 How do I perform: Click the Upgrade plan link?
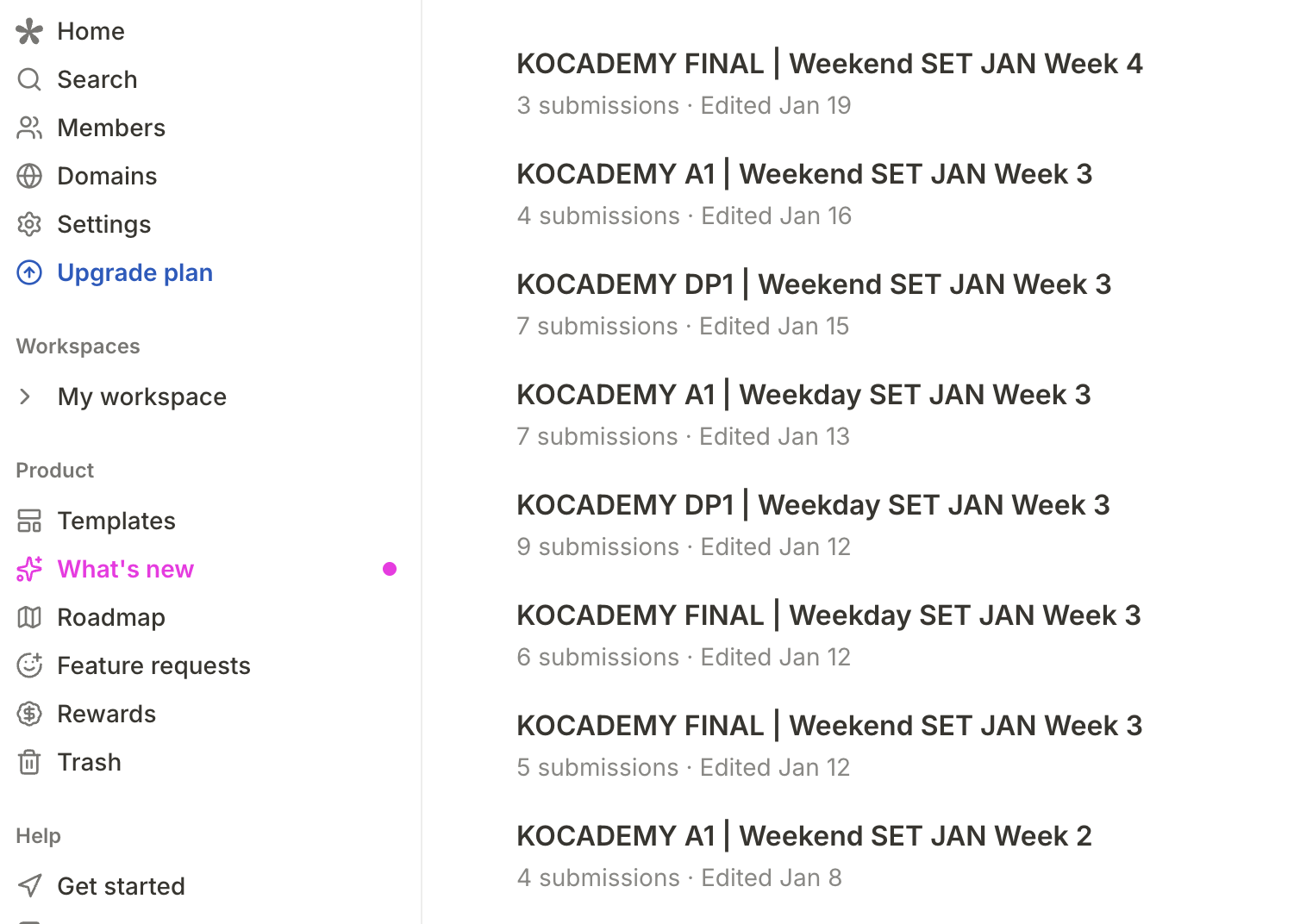pyautogui.click(x=134, y=273)
